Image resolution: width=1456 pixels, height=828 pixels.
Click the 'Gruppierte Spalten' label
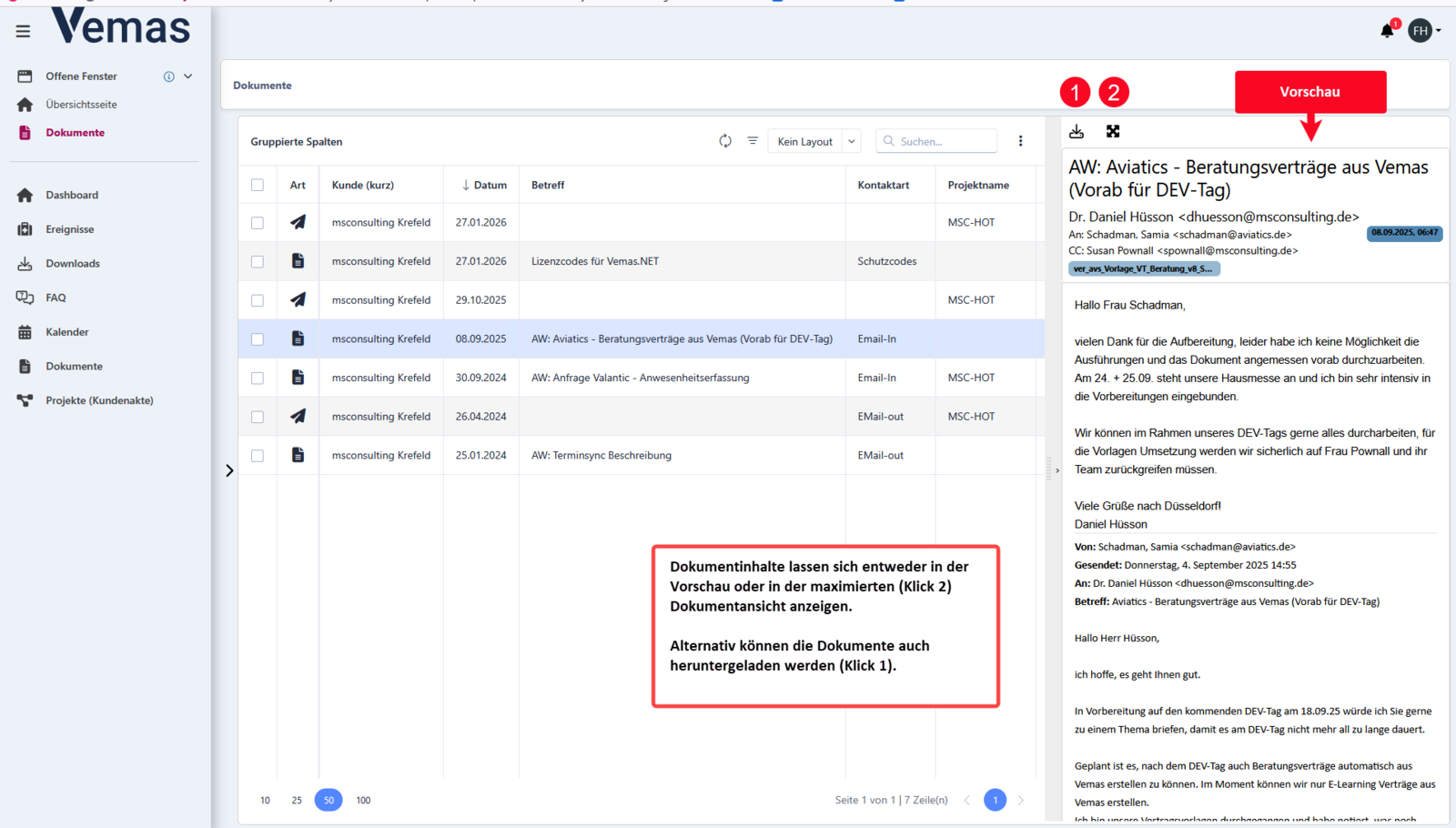297,142
